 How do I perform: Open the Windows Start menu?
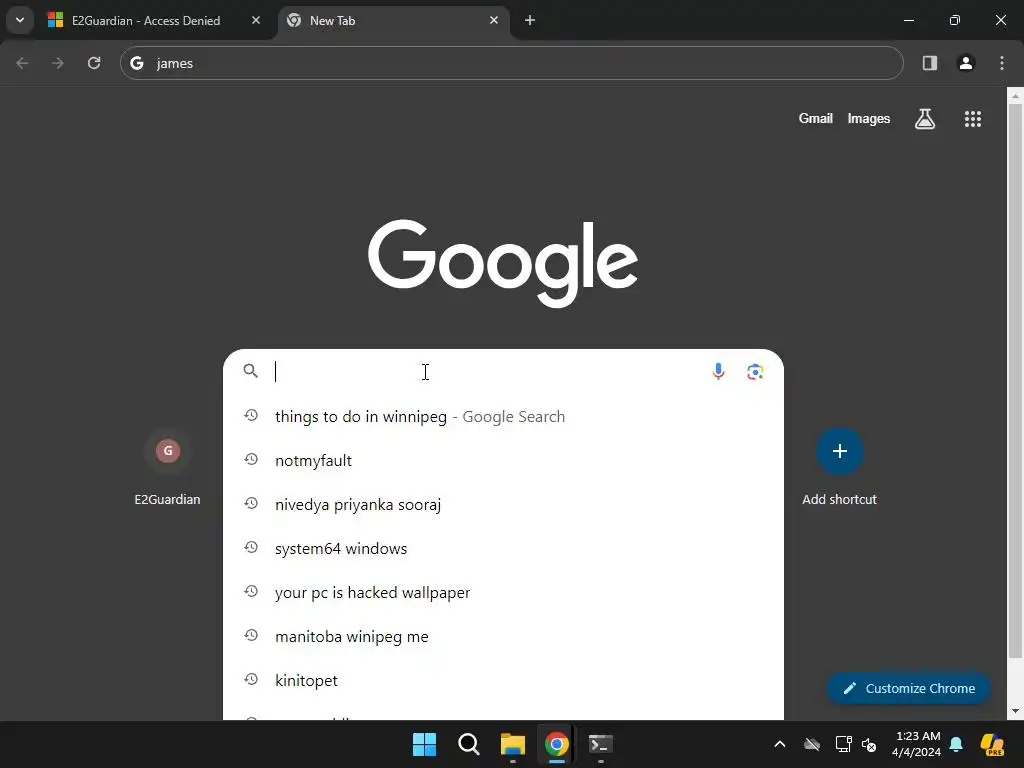tap(424, 744)
